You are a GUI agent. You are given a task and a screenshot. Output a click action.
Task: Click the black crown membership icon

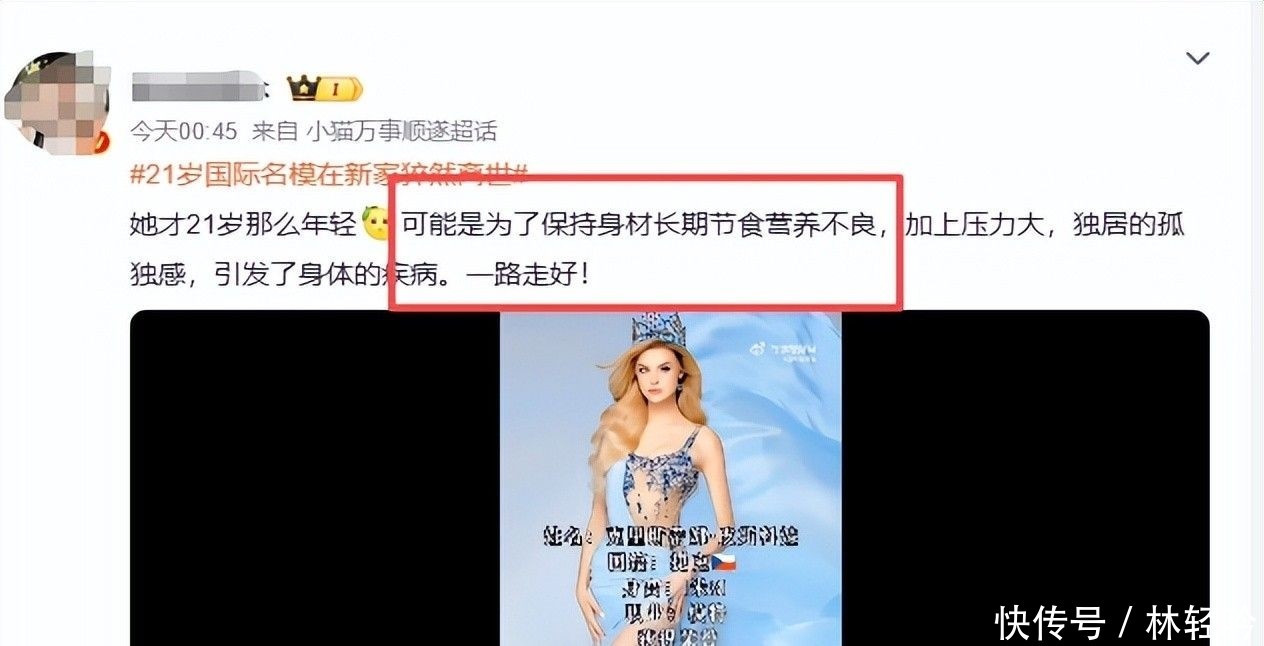coord(303,89)
